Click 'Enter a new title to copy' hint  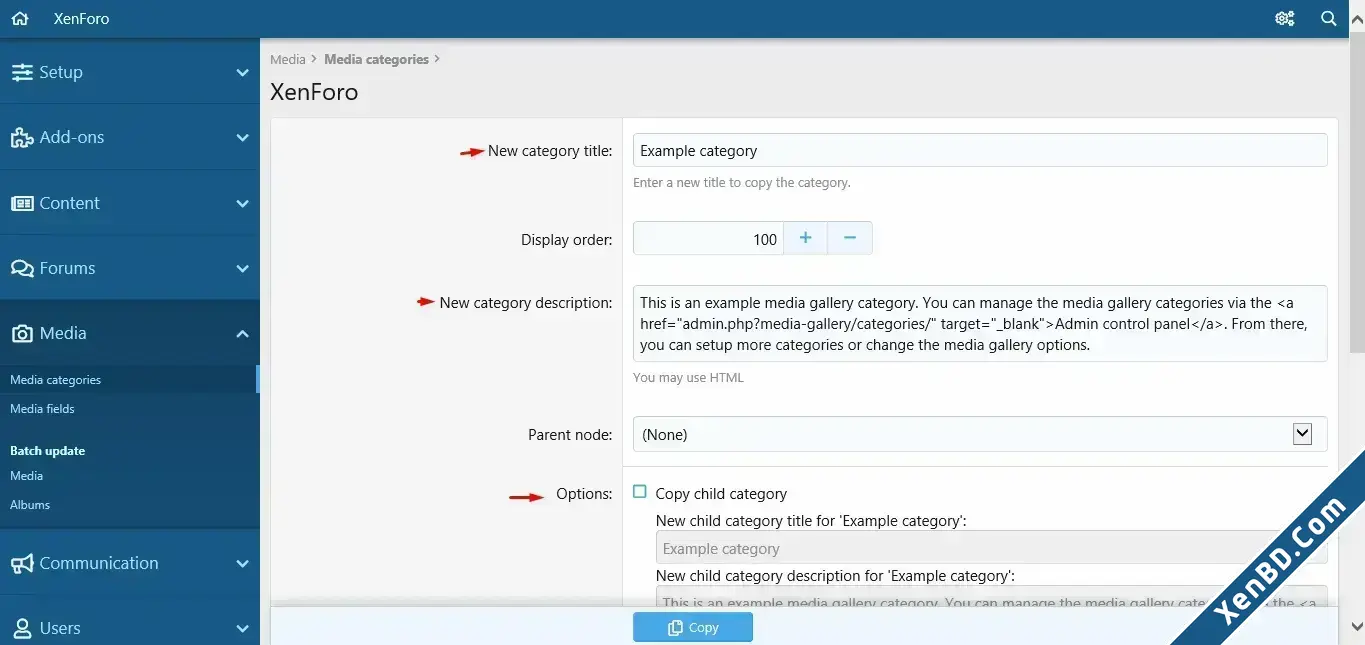click(742, 183)
